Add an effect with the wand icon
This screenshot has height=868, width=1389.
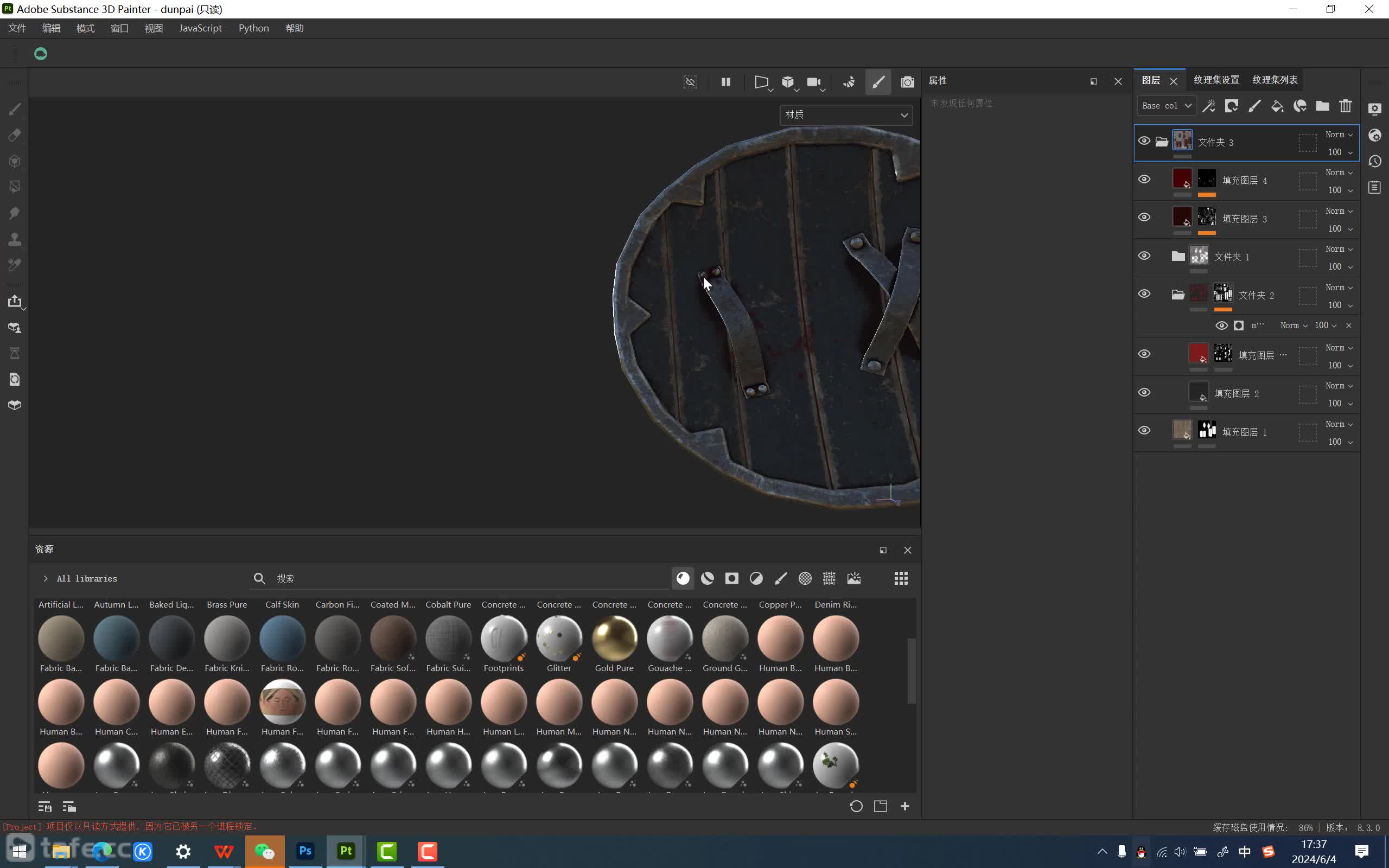pos(1209,106)
